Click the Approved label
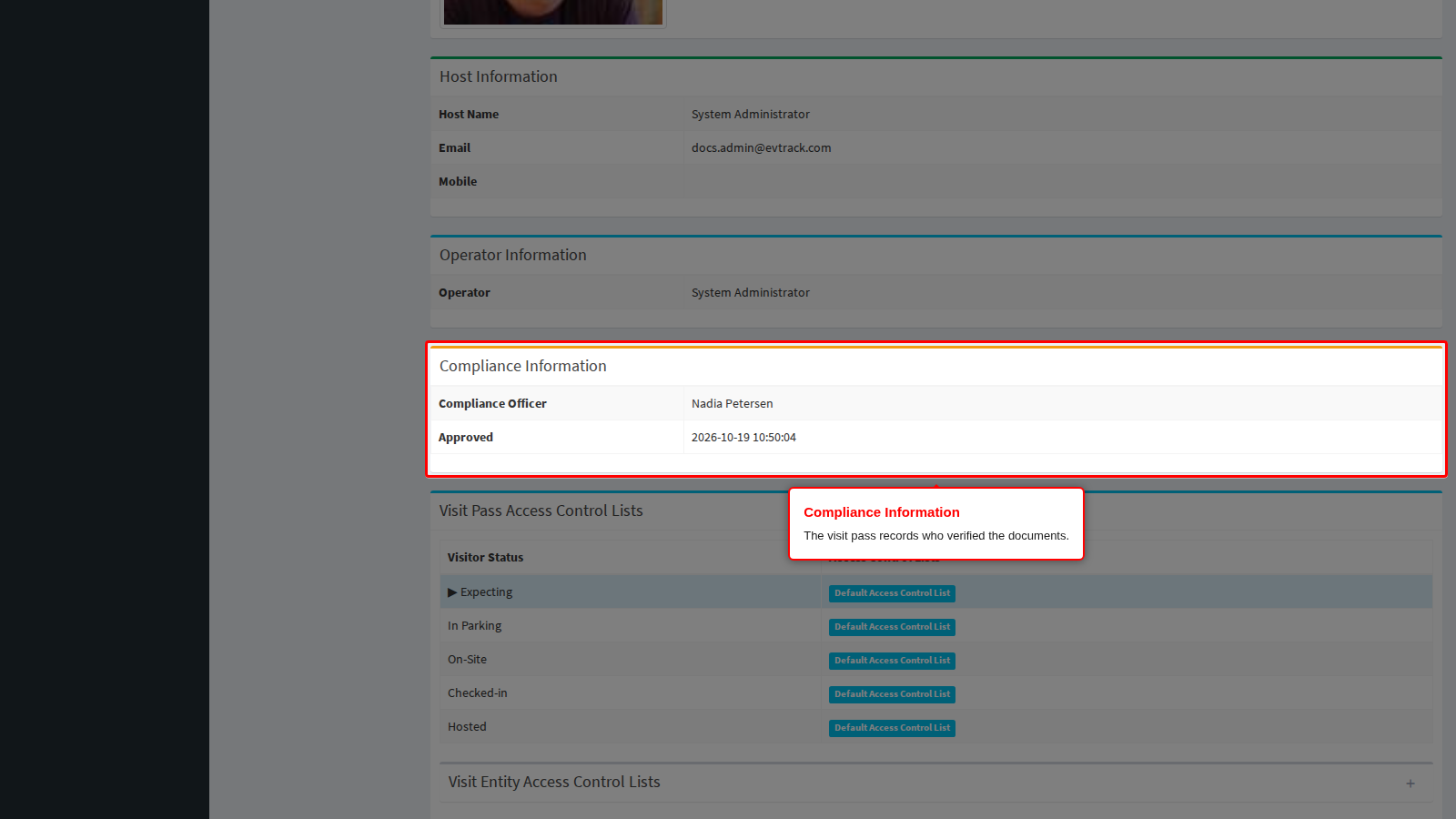 (x=465, y=437)
